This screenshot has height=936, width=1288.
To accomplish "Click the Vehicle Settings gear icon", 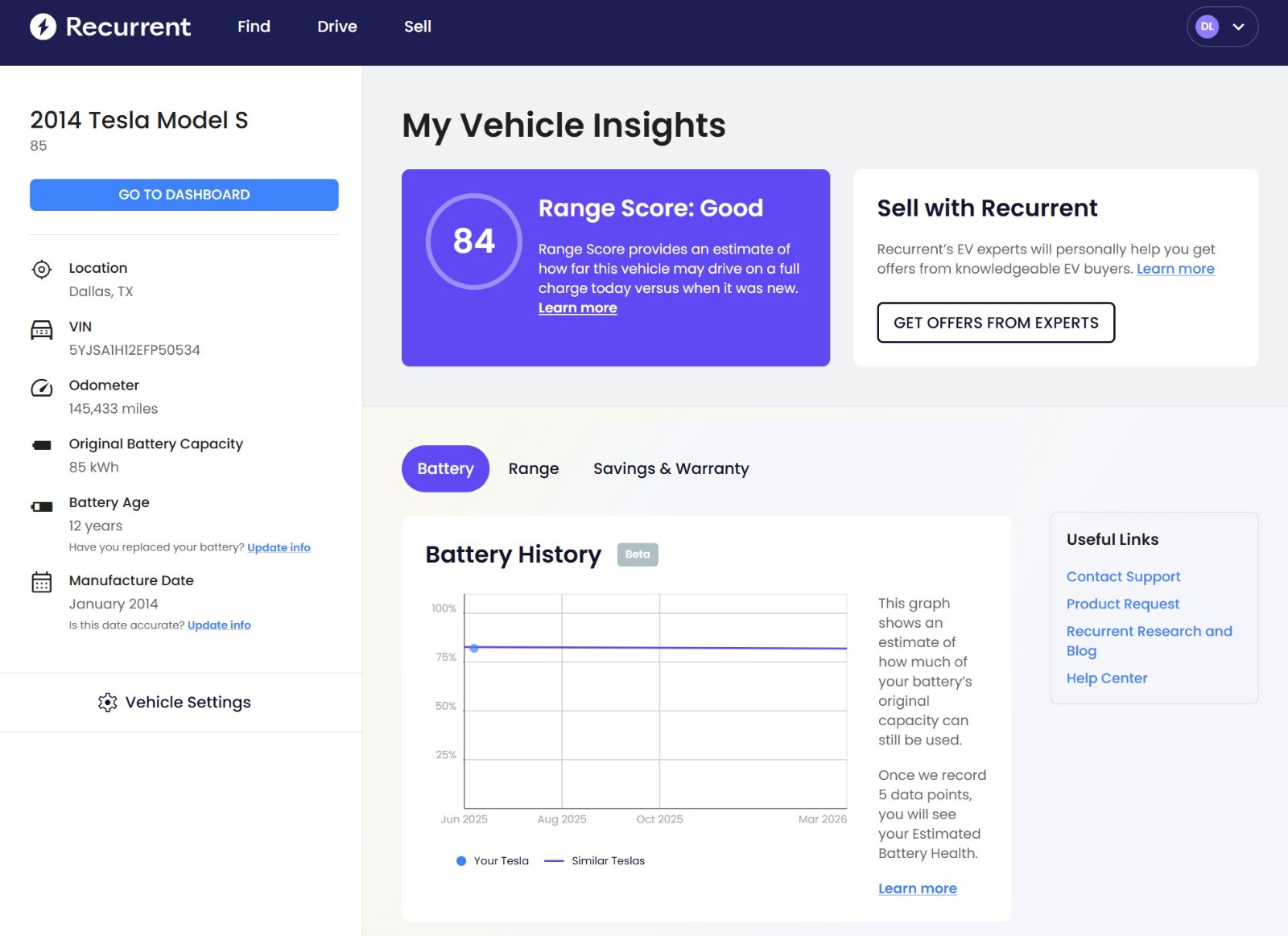I will coord(107,703).
